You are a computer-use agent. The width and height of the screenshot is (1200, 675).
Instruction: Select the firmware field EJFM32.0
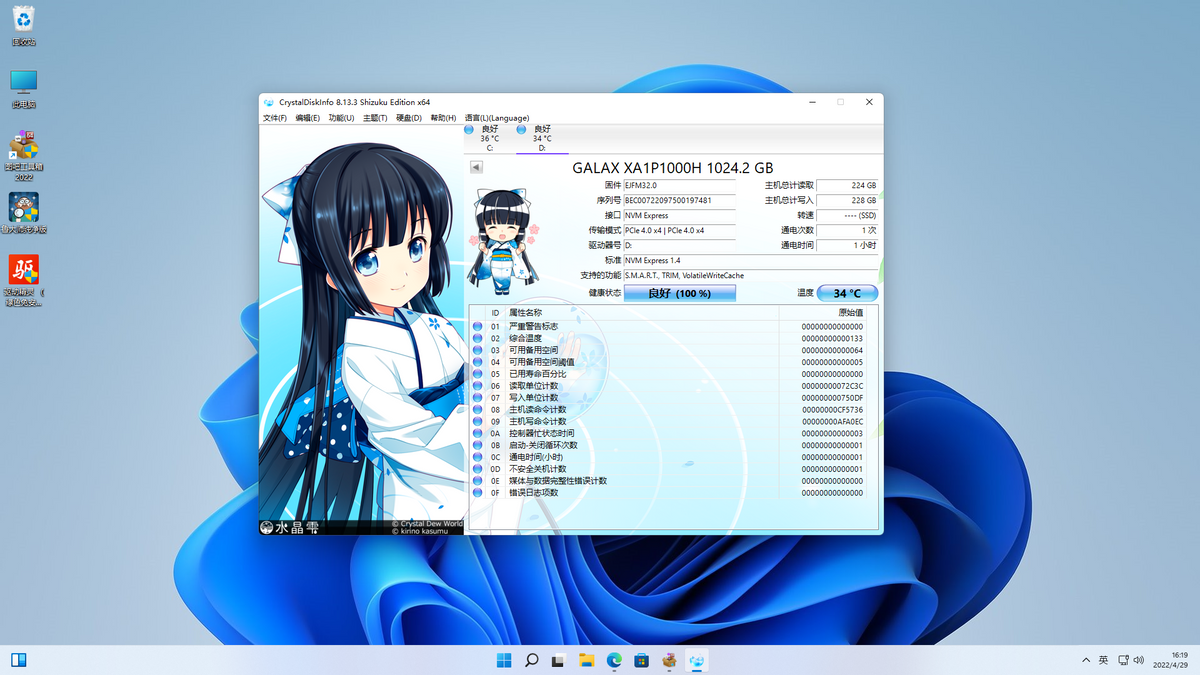[x=679, y=185]
